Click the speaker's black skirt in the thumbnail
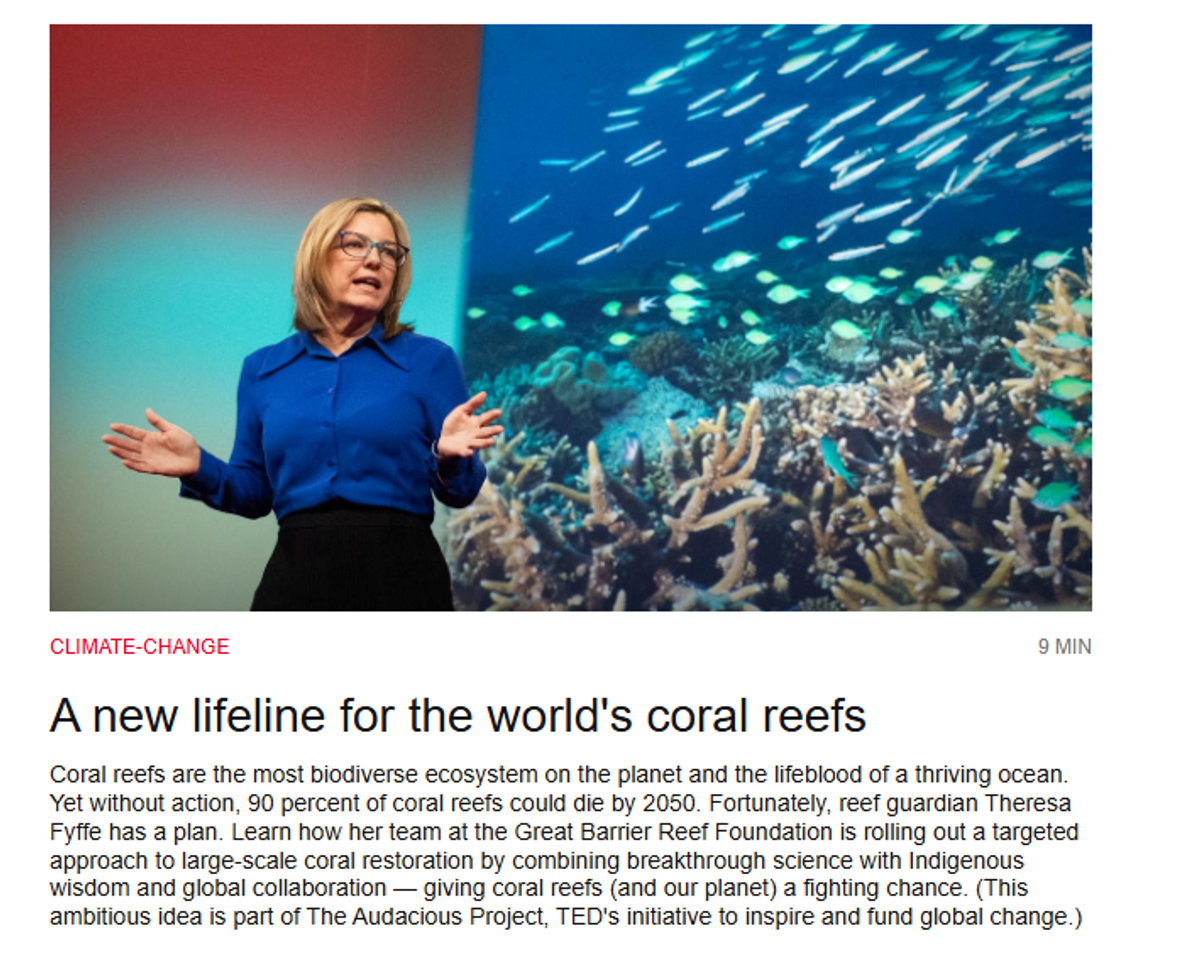1200x955 pixels. [350, 565]
